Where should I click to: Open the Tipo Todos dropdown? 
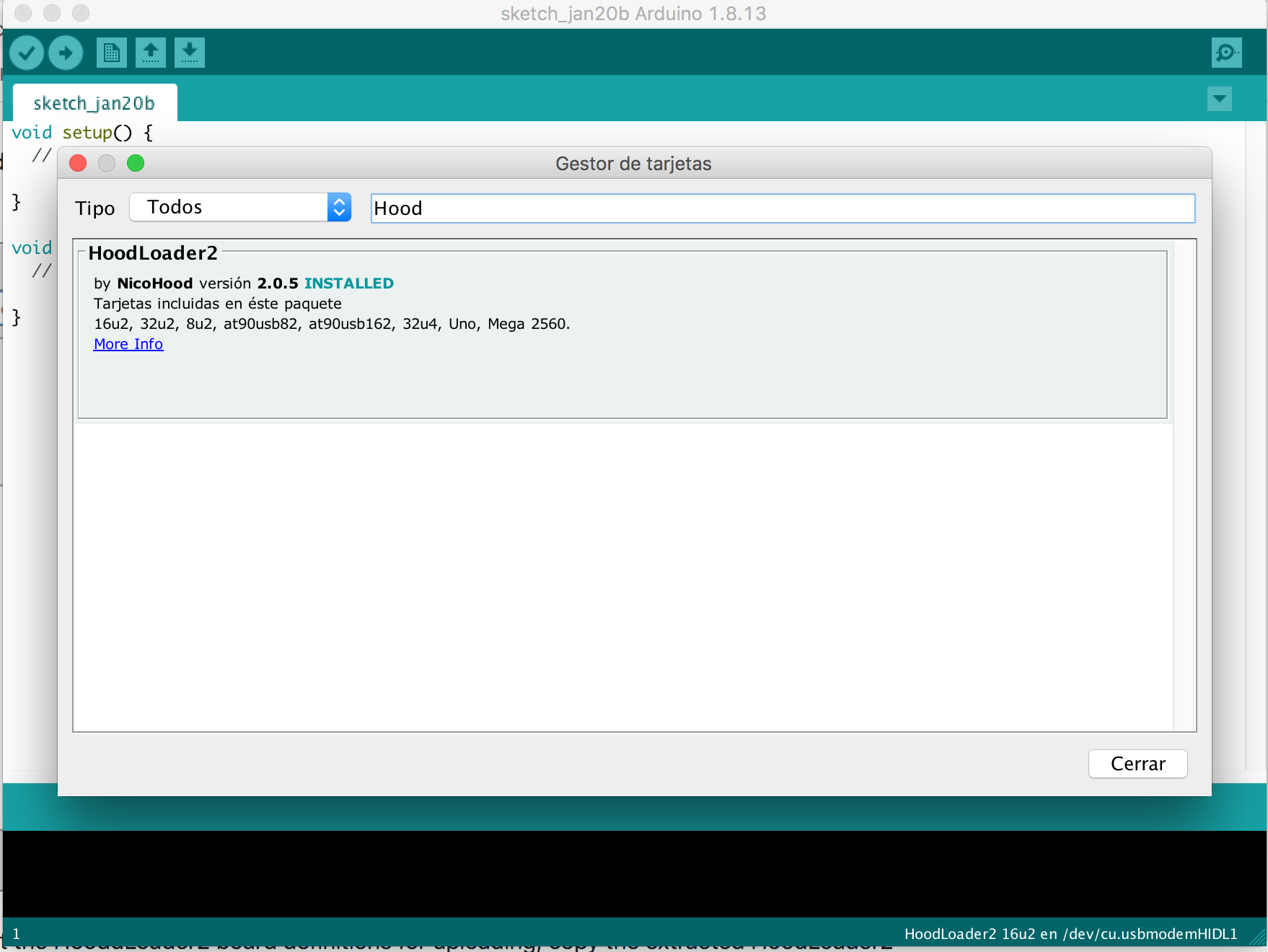click(240, 207)
